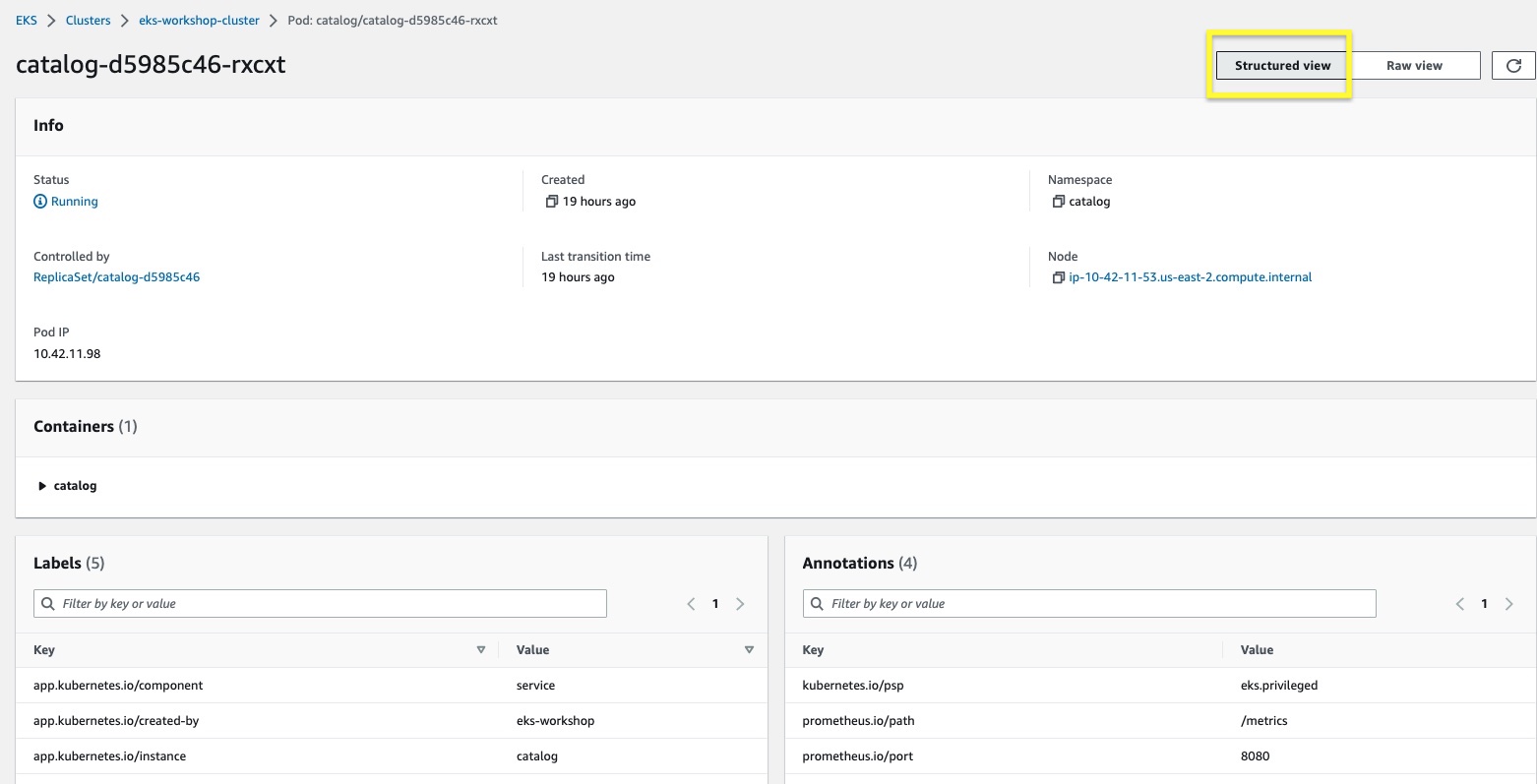Click the refresh icon button

coord(1513,66)
